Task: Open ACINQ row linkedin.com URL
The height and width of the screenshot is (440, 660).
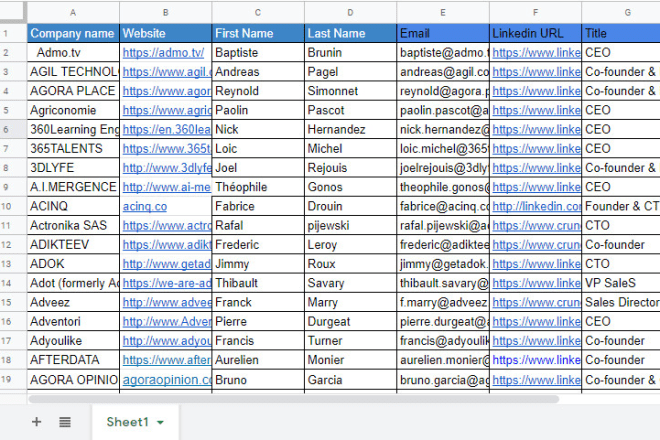Action: 537,206
